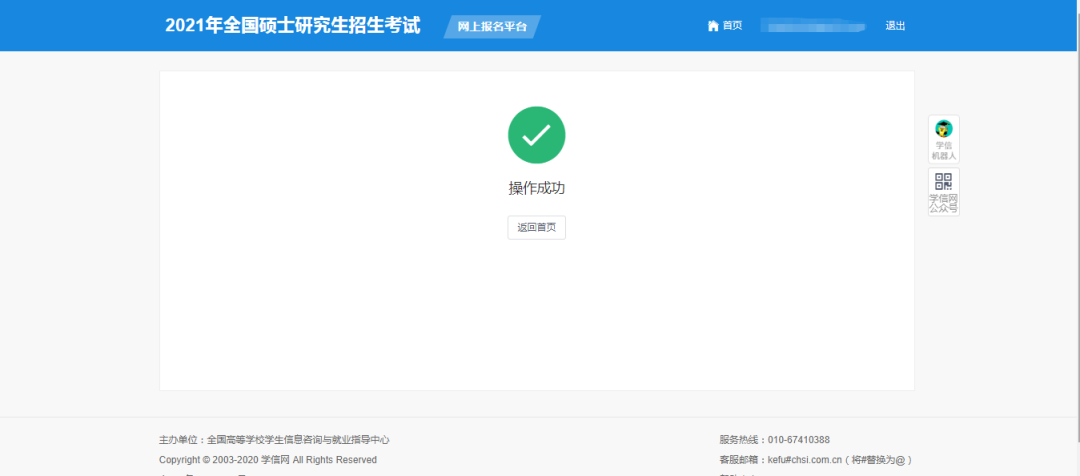This screenshot has height=476, width=1080.
Task: Select the 操作成功 message text
Action: pyautogui.click(x=537, y=188)
